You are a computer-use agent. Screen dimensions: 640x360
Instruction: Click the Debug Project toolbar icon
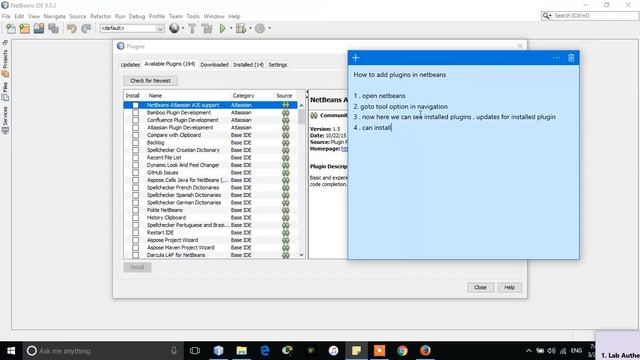coord(241,29)
